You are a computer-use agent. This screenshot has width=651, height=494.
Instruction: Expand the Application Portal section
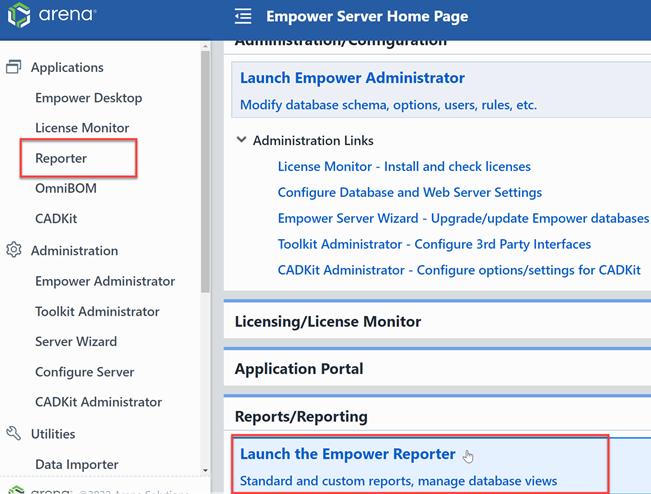[299, 369]
